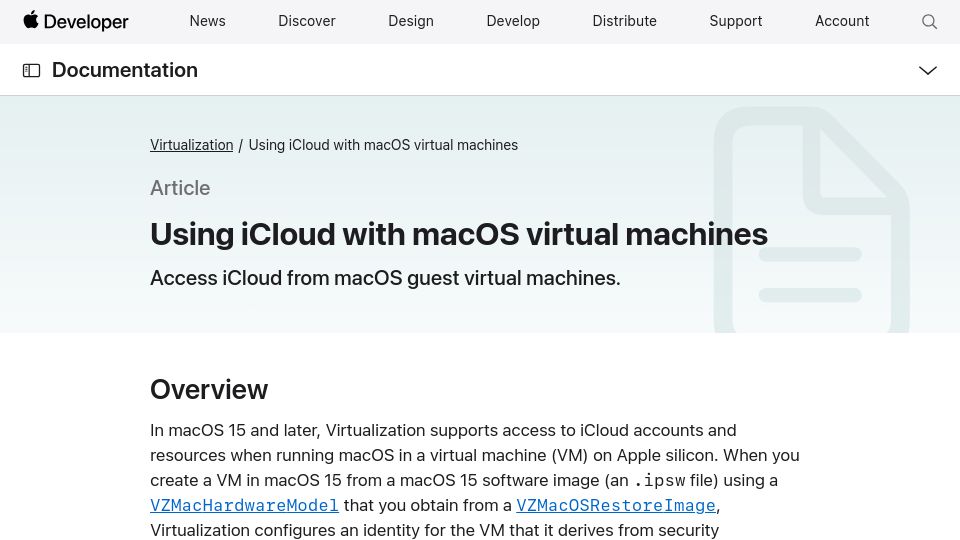Follow the VZMacOSRestoreImage link
The image size is (960, 540).
point(616,506)
